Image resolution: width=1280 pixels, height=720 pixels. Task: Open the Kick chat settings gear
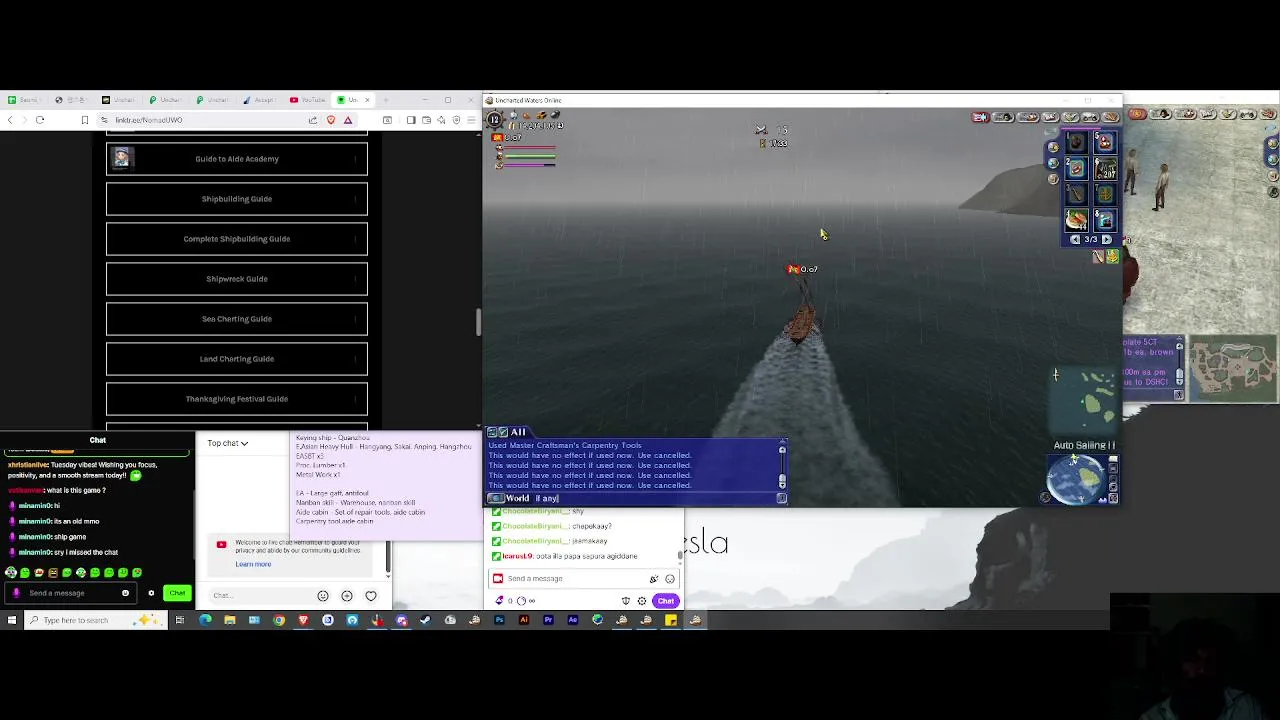click(152, 593)
